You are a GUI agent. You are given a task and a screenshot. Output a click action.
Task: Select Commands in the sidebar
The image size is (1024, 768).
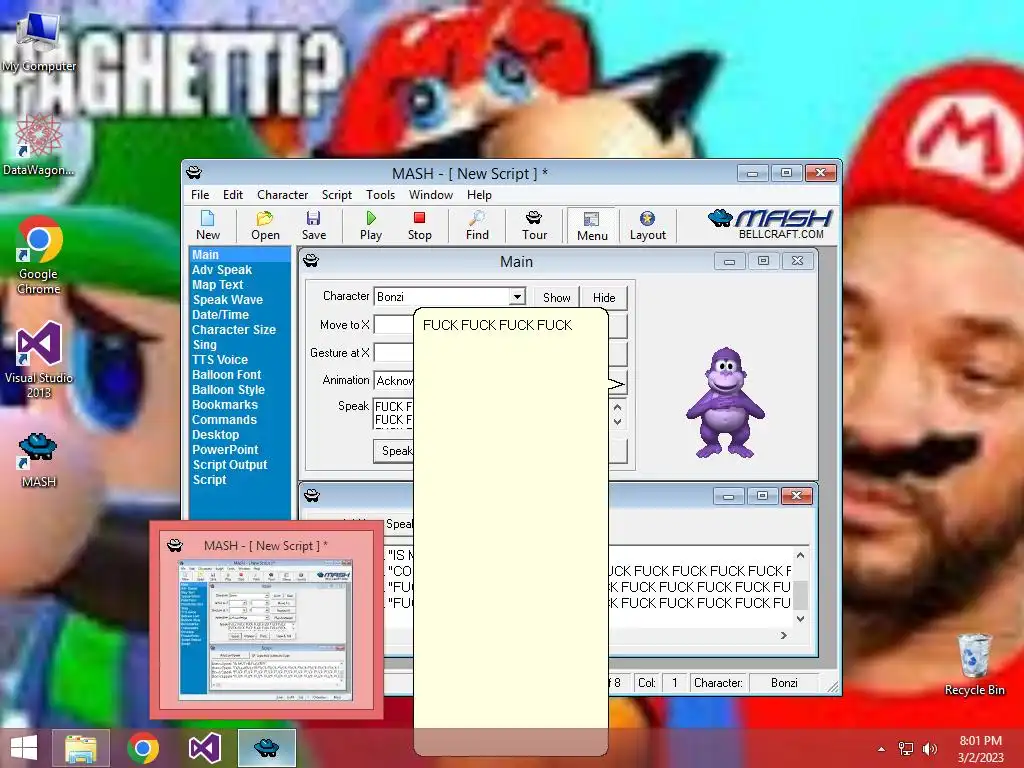click(x=224, y=420)
